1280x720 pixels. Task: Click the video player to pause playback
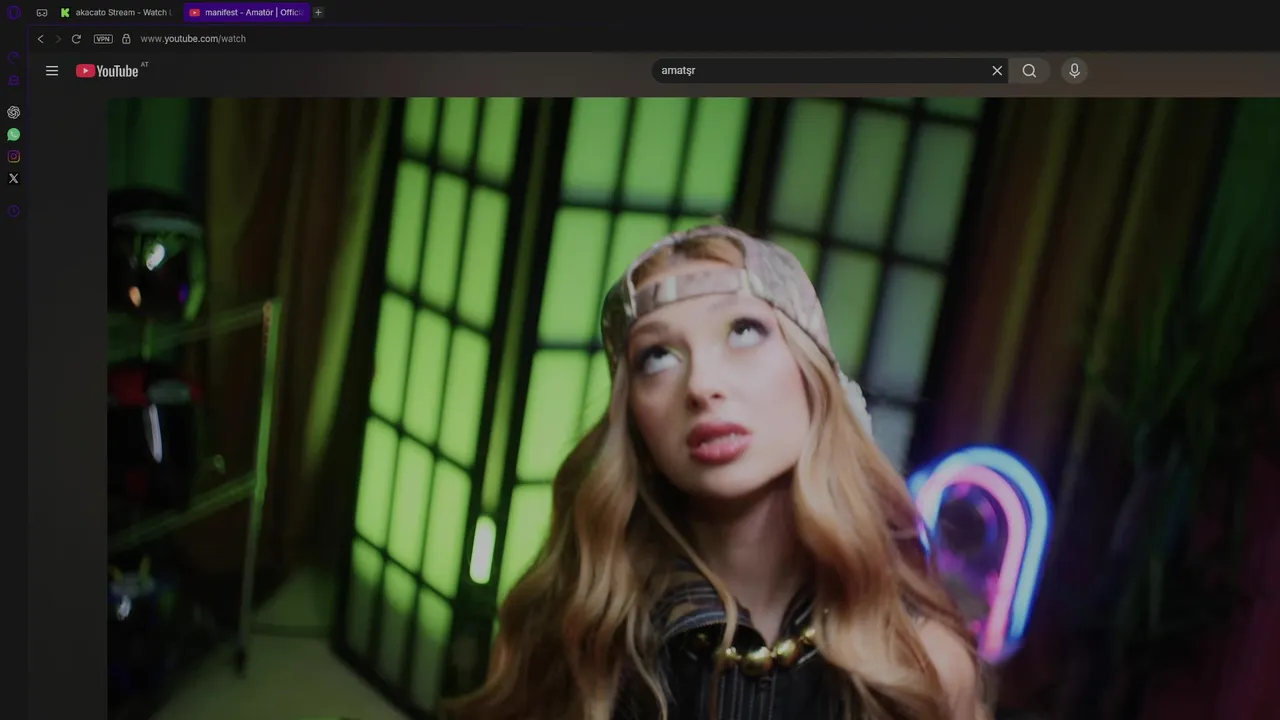(693, 408)
